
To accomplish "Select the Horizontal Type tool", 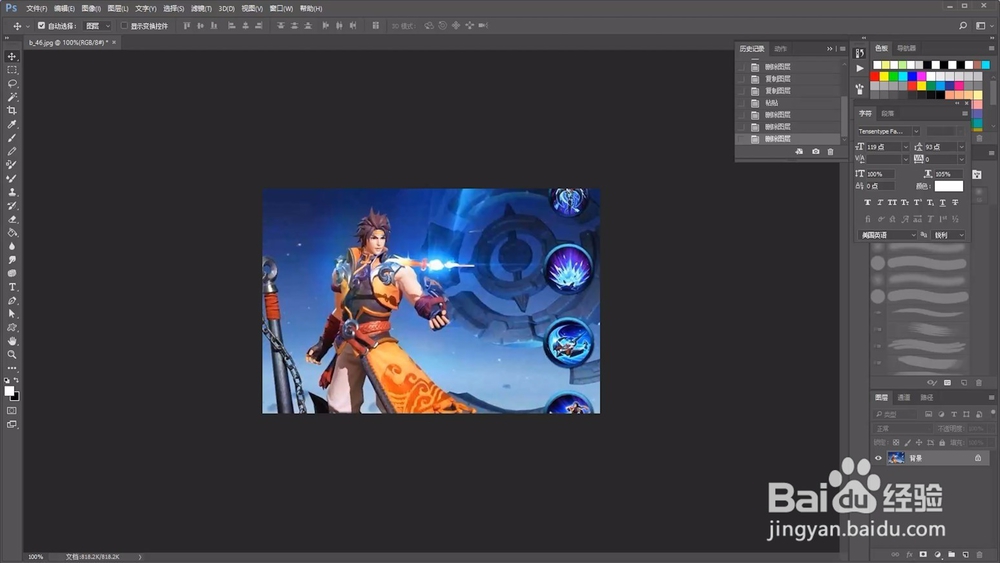I will click(11, 287).
